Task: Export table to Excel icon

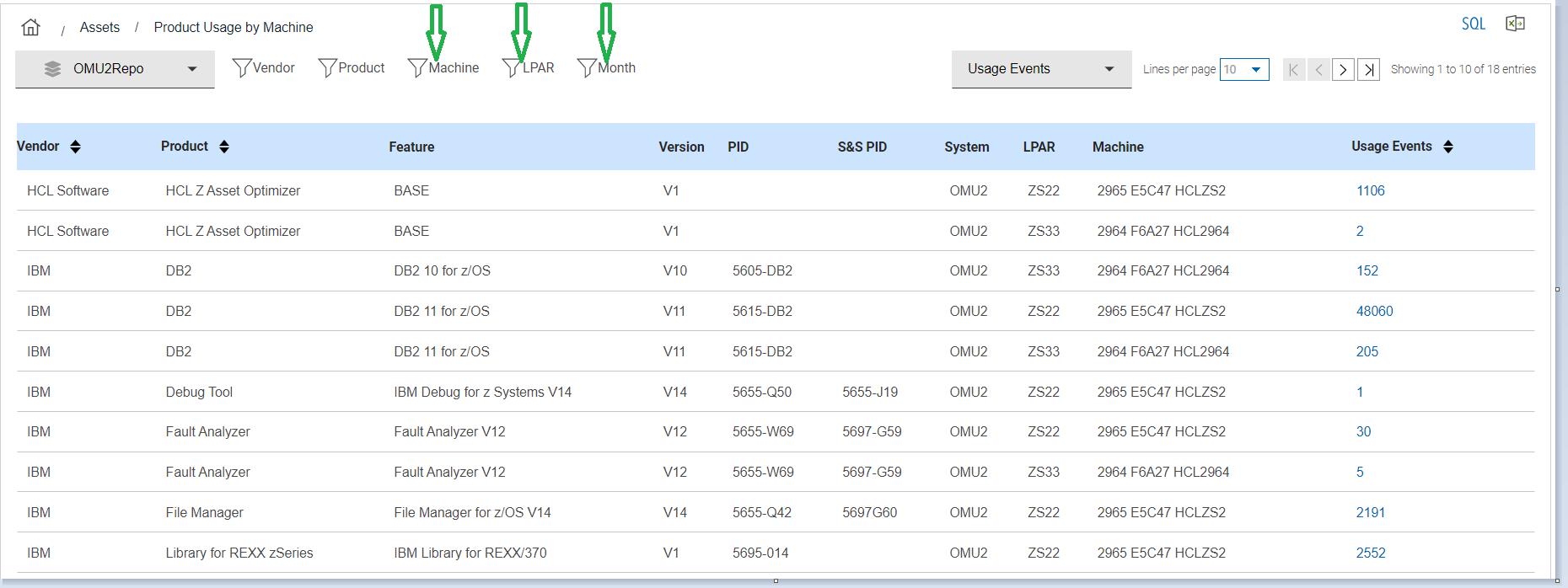Action: pos(1515,24)
